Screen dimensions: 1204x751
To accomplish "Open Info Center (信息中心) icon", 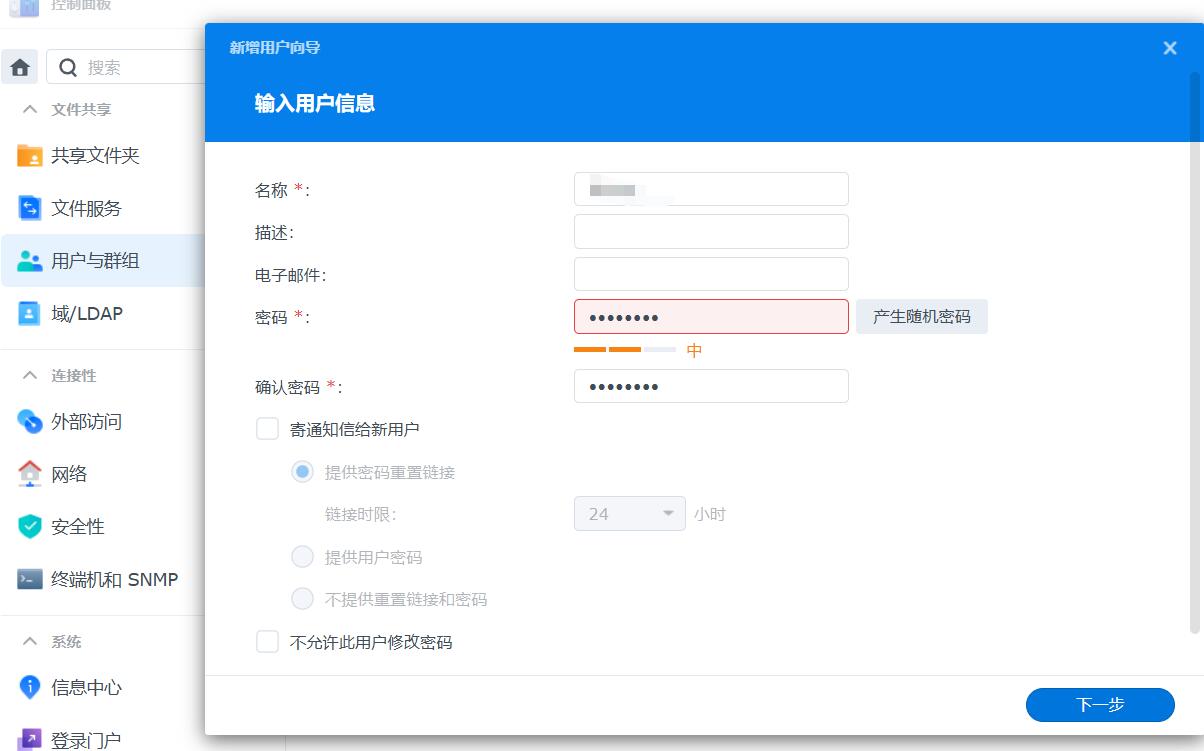I will coord(30,687).
